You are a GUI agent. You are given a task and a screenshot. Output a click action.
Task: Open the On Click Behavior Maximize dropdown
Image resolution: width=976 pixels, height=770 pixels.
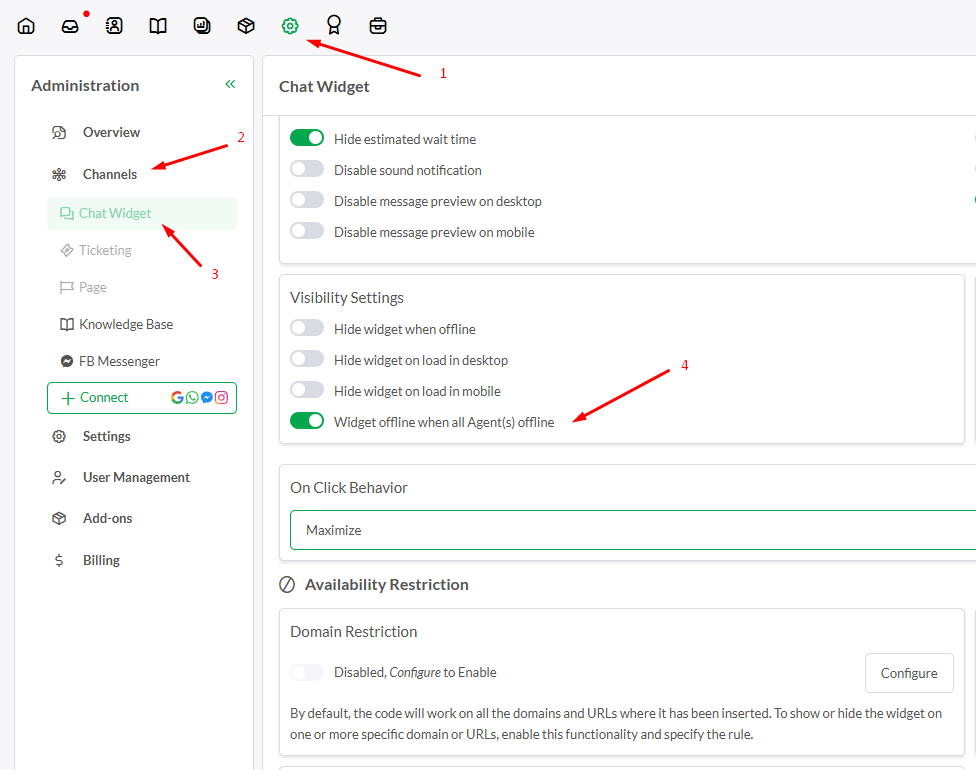coord(632,530)
